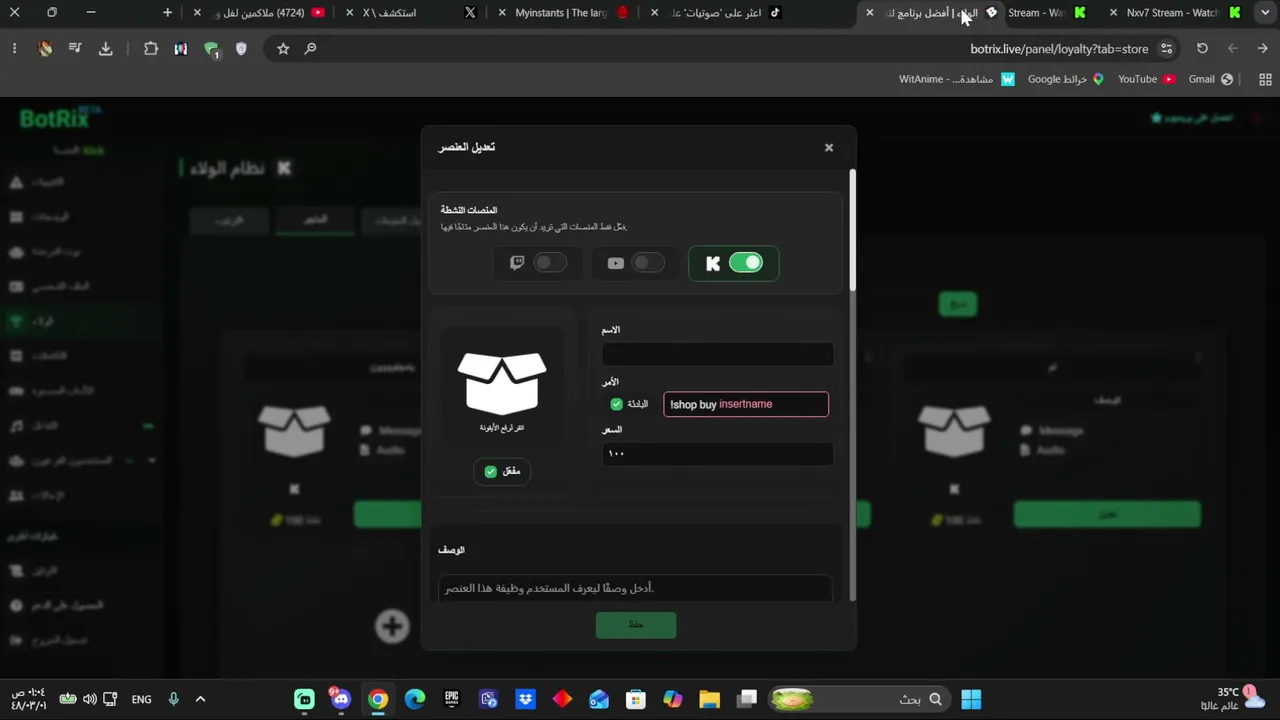Open Epic Games Launcher from the taskbar
The width and height of the screenshot is (1280, 720).
click(x=452, y=699)
